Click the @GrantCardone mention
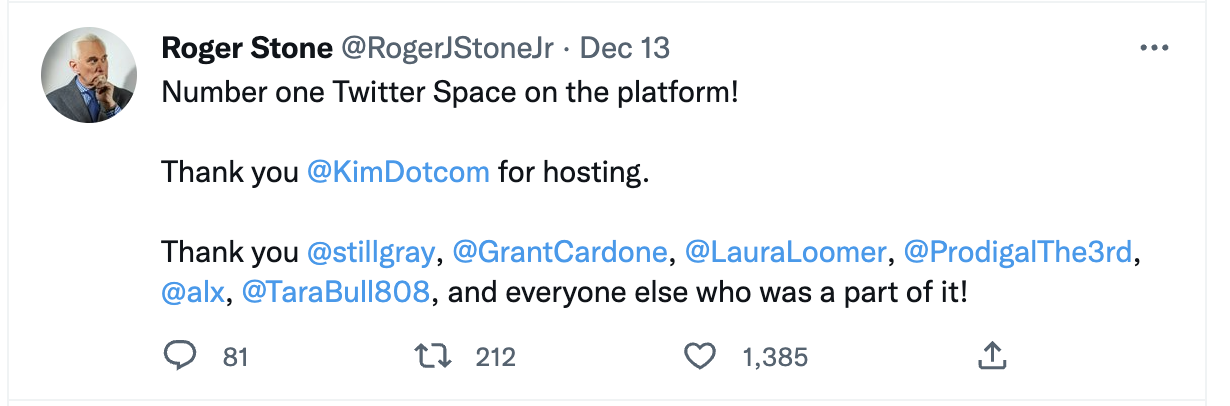The height and width of the screenshot is (406, 1230). [559, 252]
